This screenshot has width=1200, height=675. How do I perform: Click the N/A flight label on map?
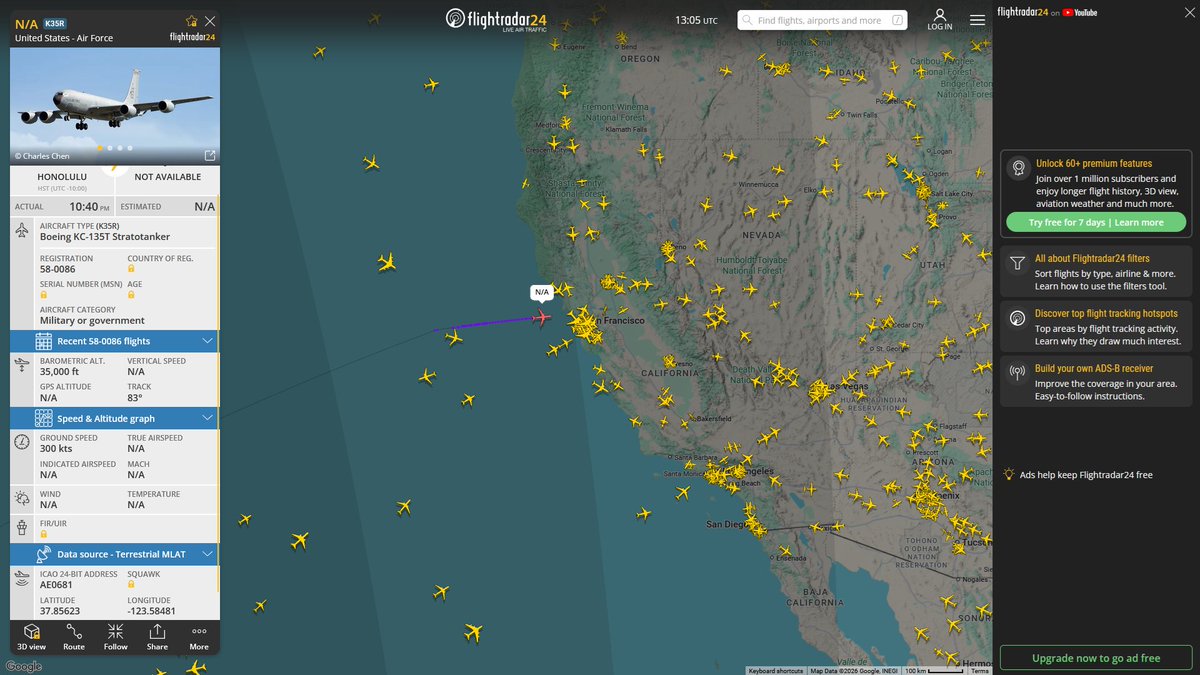click(x=541, y=292)
